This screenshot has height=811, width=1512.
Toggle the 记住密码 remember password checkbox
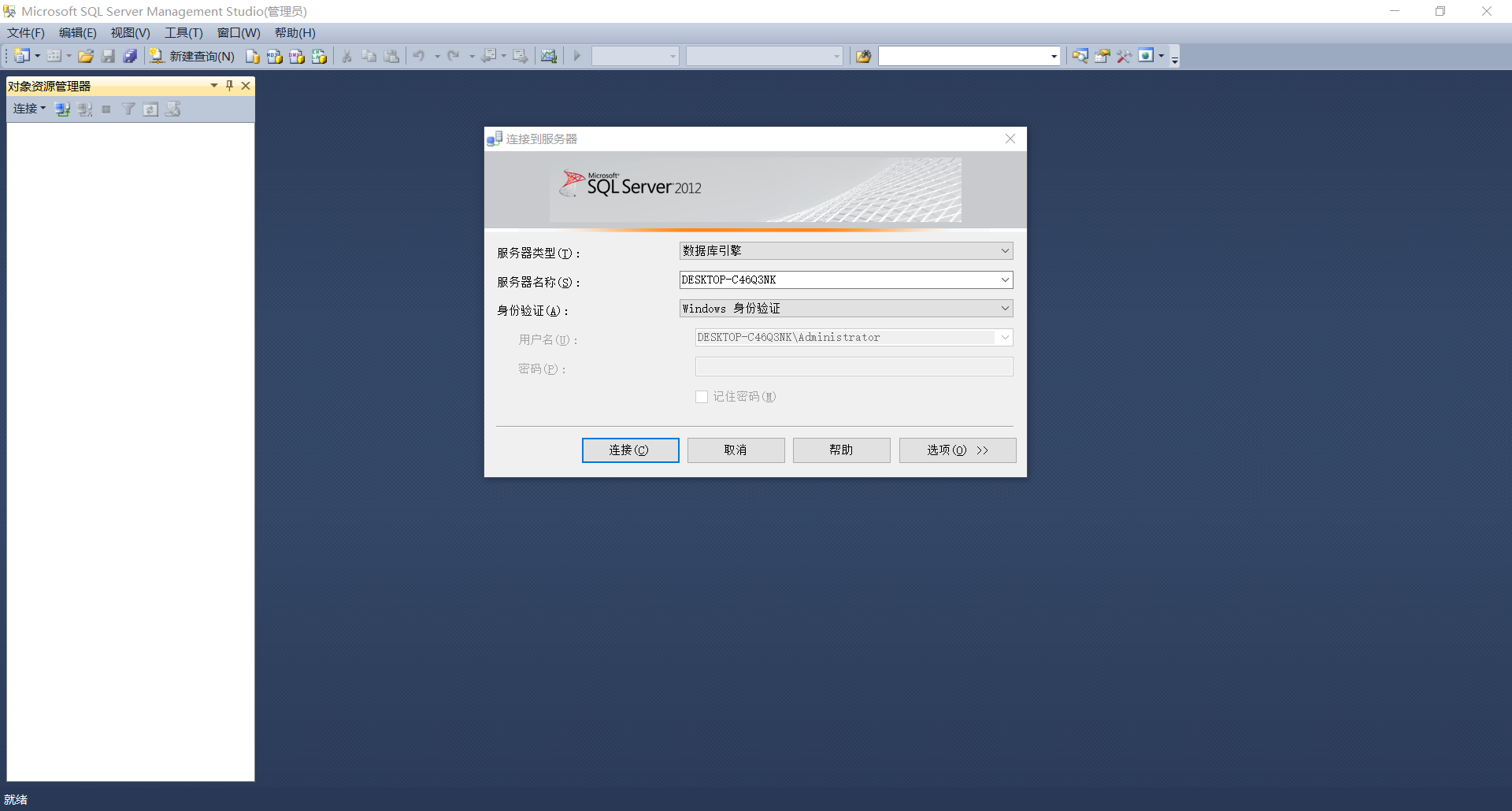pyautogui.click(x=702, y=397)
